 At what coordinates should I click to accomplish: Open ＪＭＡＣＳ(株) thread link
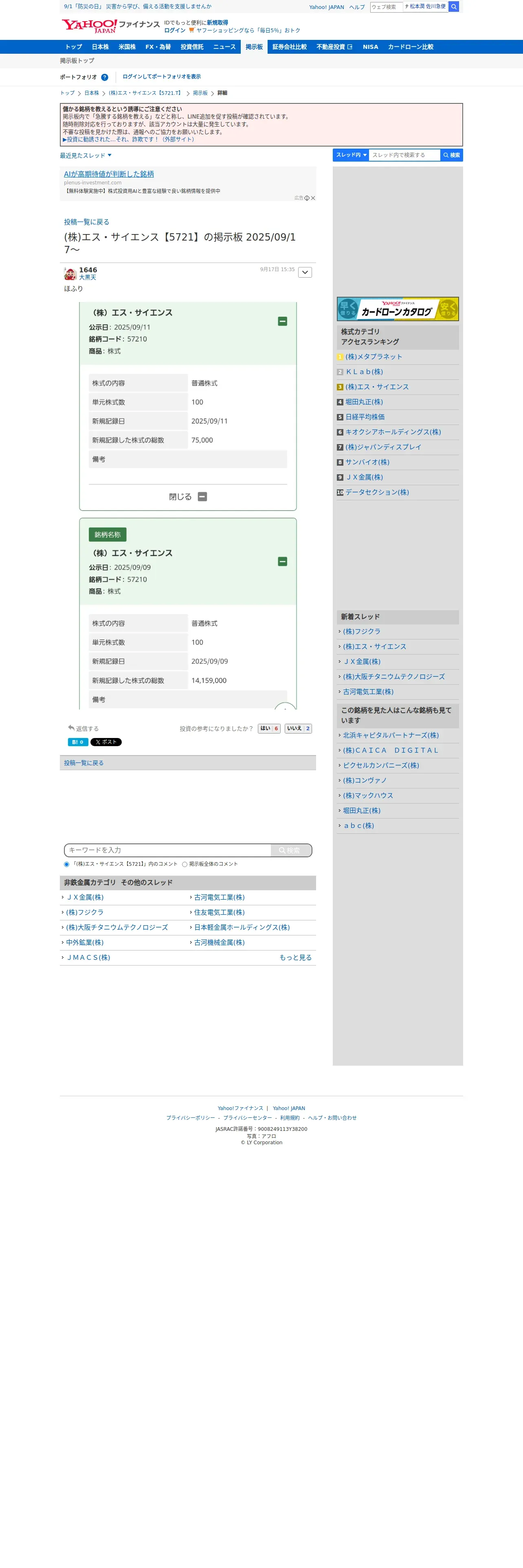pos(88,957)
